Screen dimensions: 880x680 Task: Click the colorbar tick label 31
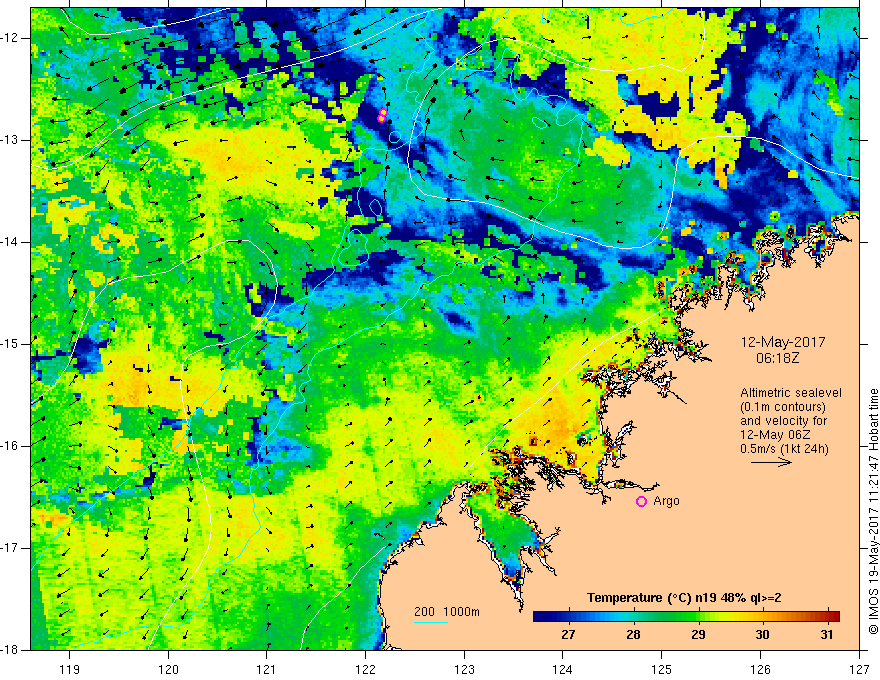pos(826,635)
